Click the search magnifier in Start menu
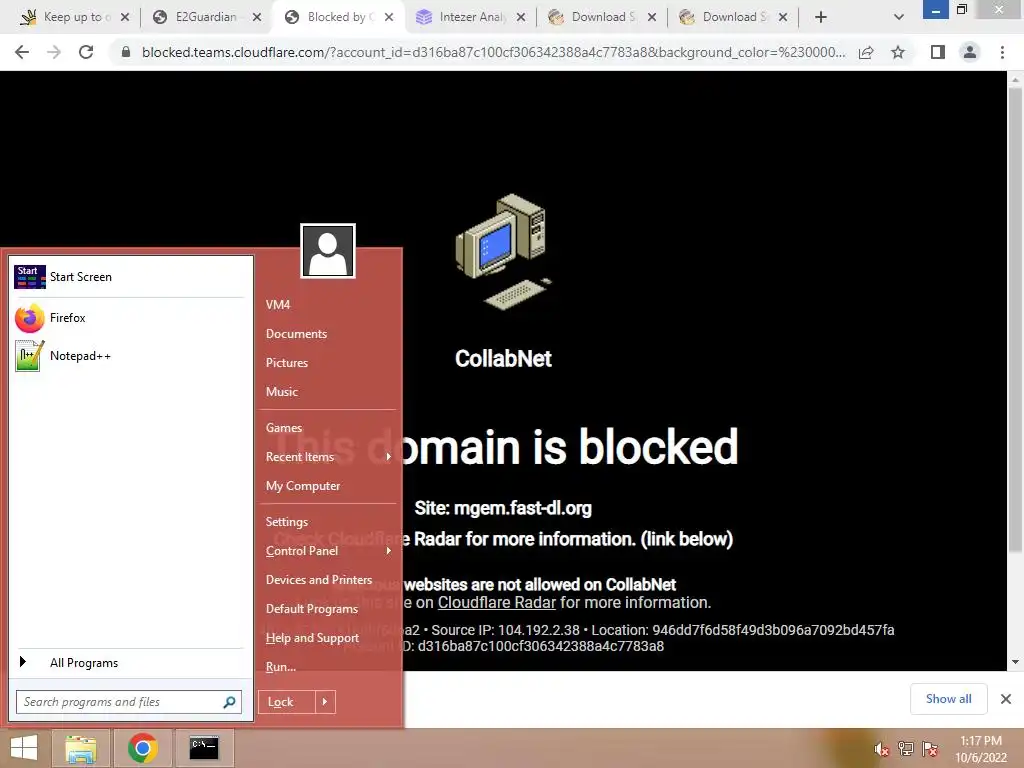Screen dimensions: 1024x768 click(x=229, y=702)
